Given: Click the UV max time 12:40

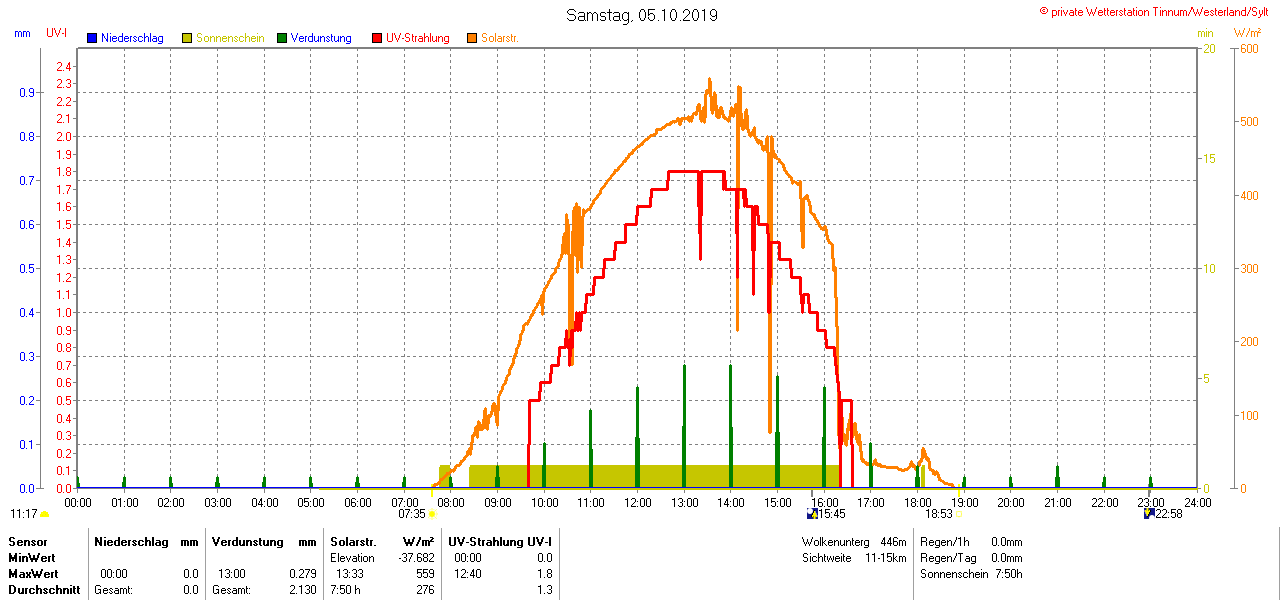Looking at the screenshot, I should (468, 574).
